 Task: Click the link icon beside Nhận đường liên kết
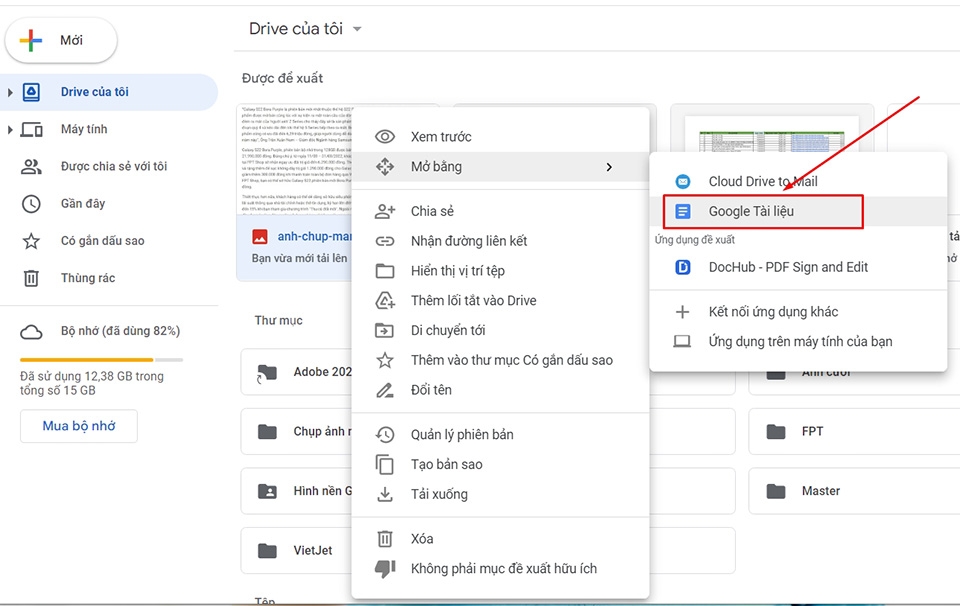(x=384, y=241)
